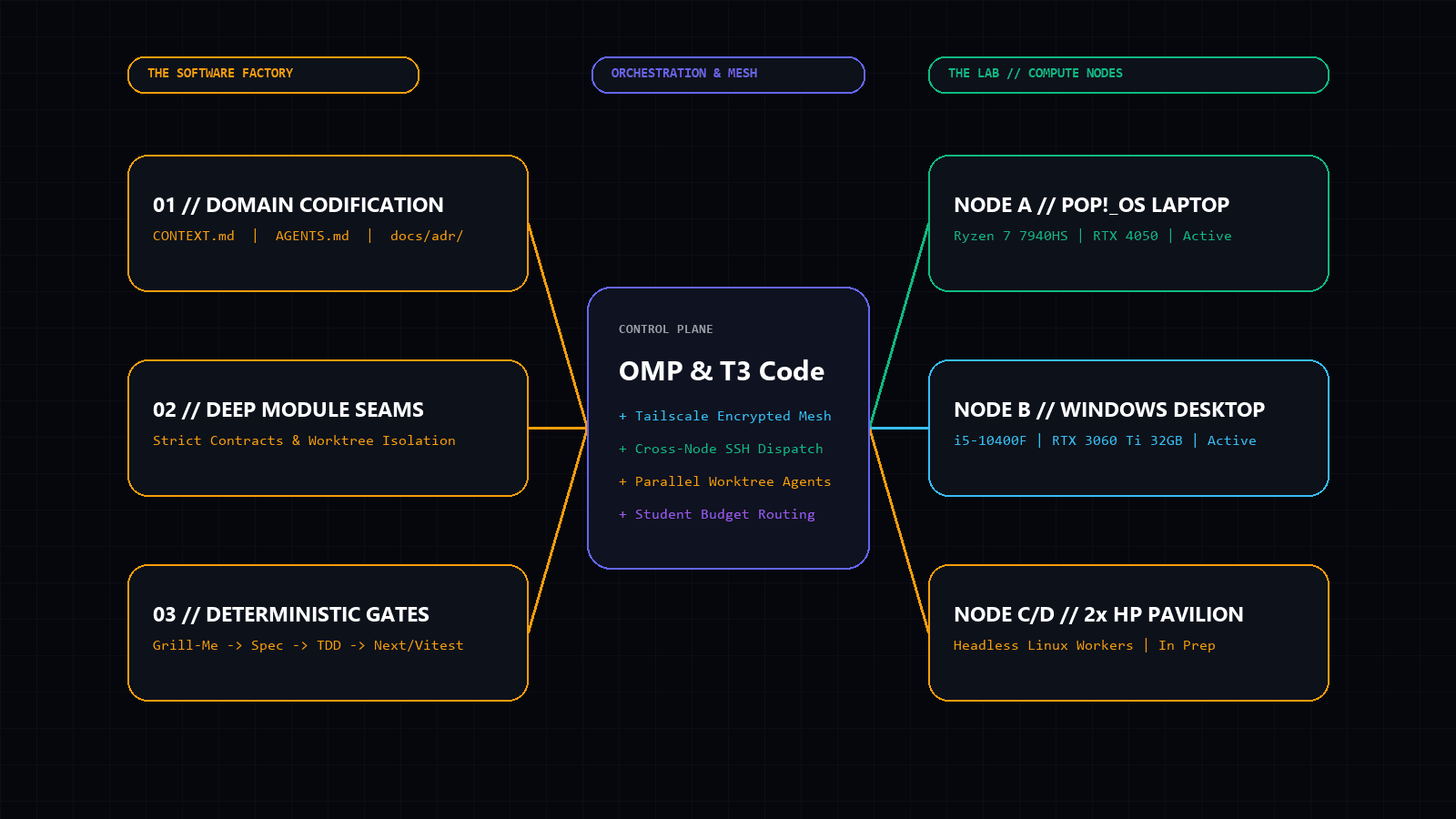Screen dimensions: 1456x819
Task: Click the Ryzen 7 7940HS spec text
Action: tap(1011, 236)
